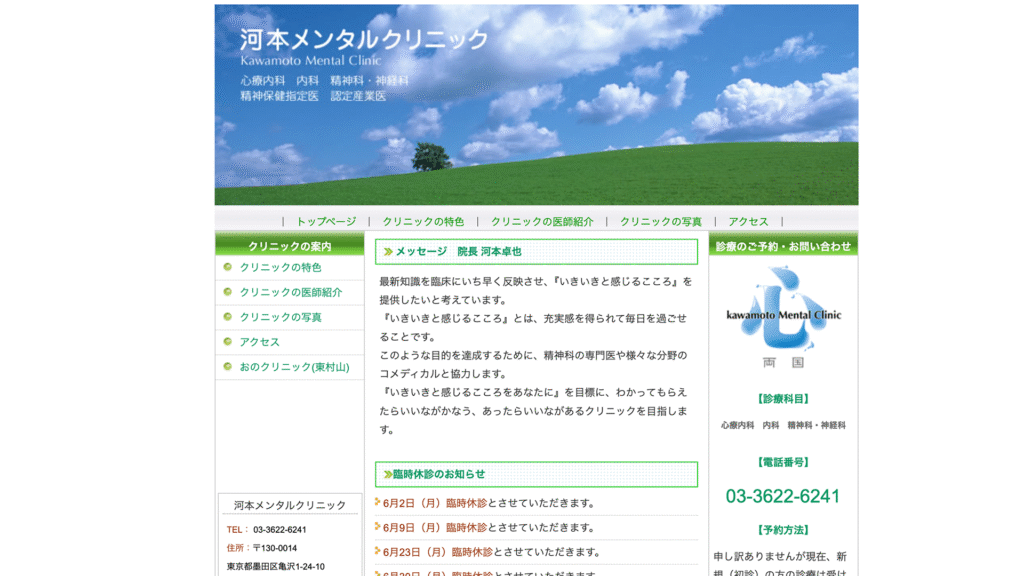Click postal code 〒130-0014
Viewport: 1024px width, 576px height.
click(275, 548)
